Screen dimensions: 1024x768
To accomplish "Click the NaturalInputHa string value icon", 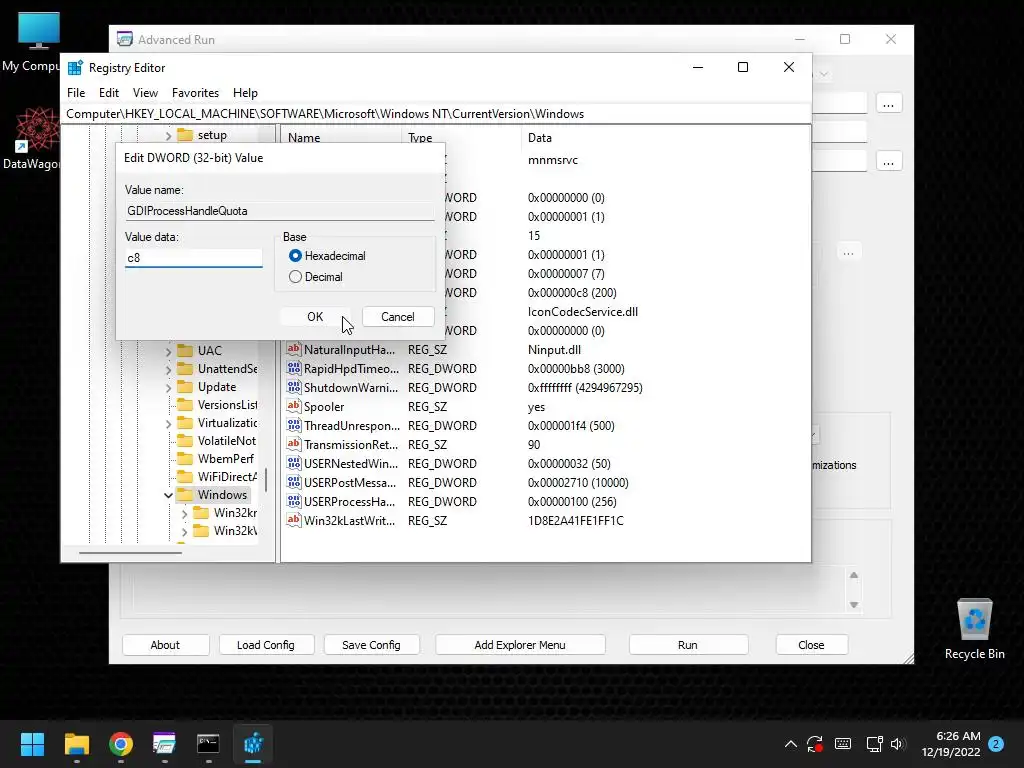I will pos(294,349).
